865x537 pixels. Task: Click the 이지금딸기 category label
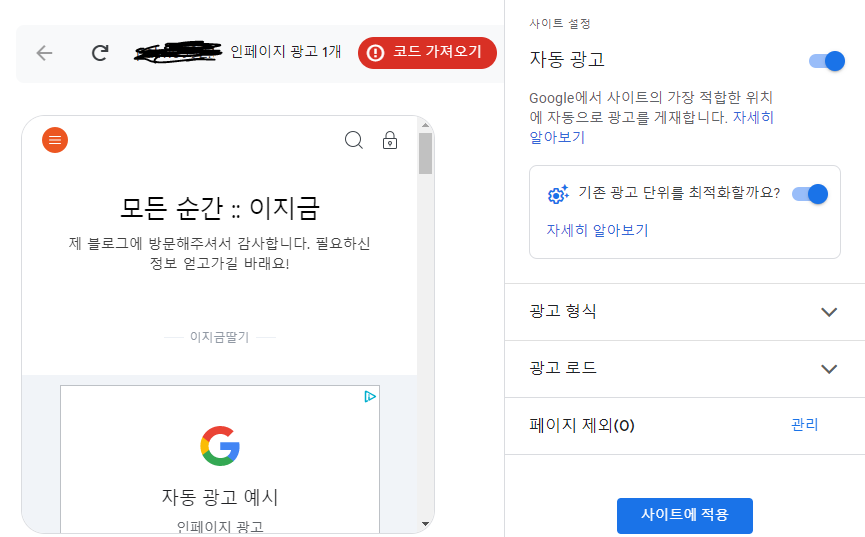tap(220, 337)
